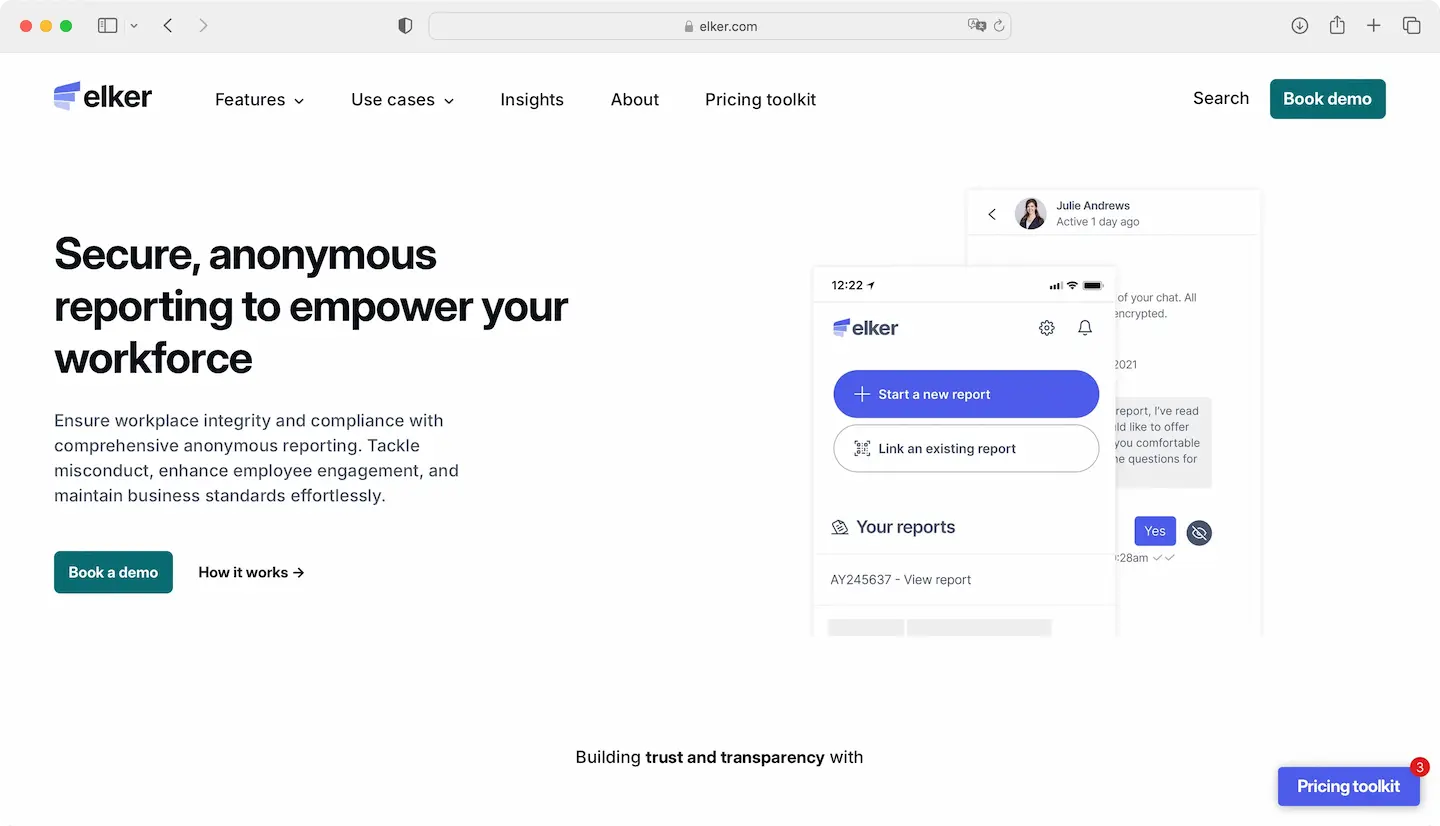1440x826 pixels.
Task: Expand the sidebar options chevron
Action: click(x=135, y=25)
